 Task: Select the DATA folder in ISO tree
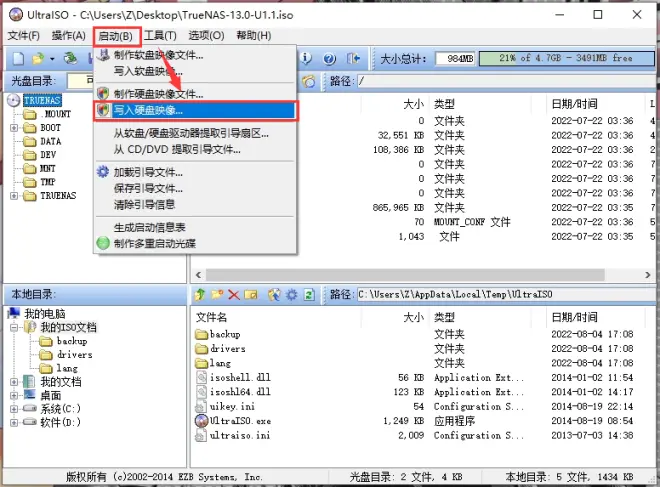click(51, 141)
